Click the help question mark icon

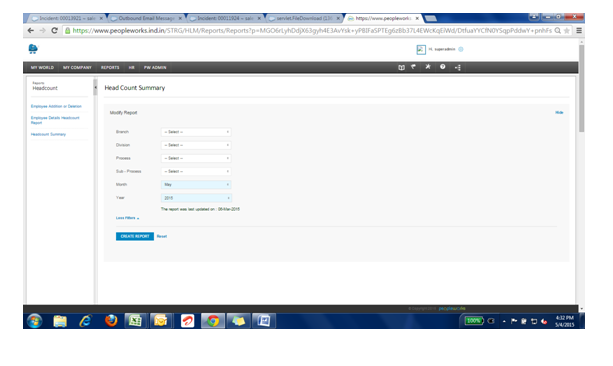(x=443, y=67)
